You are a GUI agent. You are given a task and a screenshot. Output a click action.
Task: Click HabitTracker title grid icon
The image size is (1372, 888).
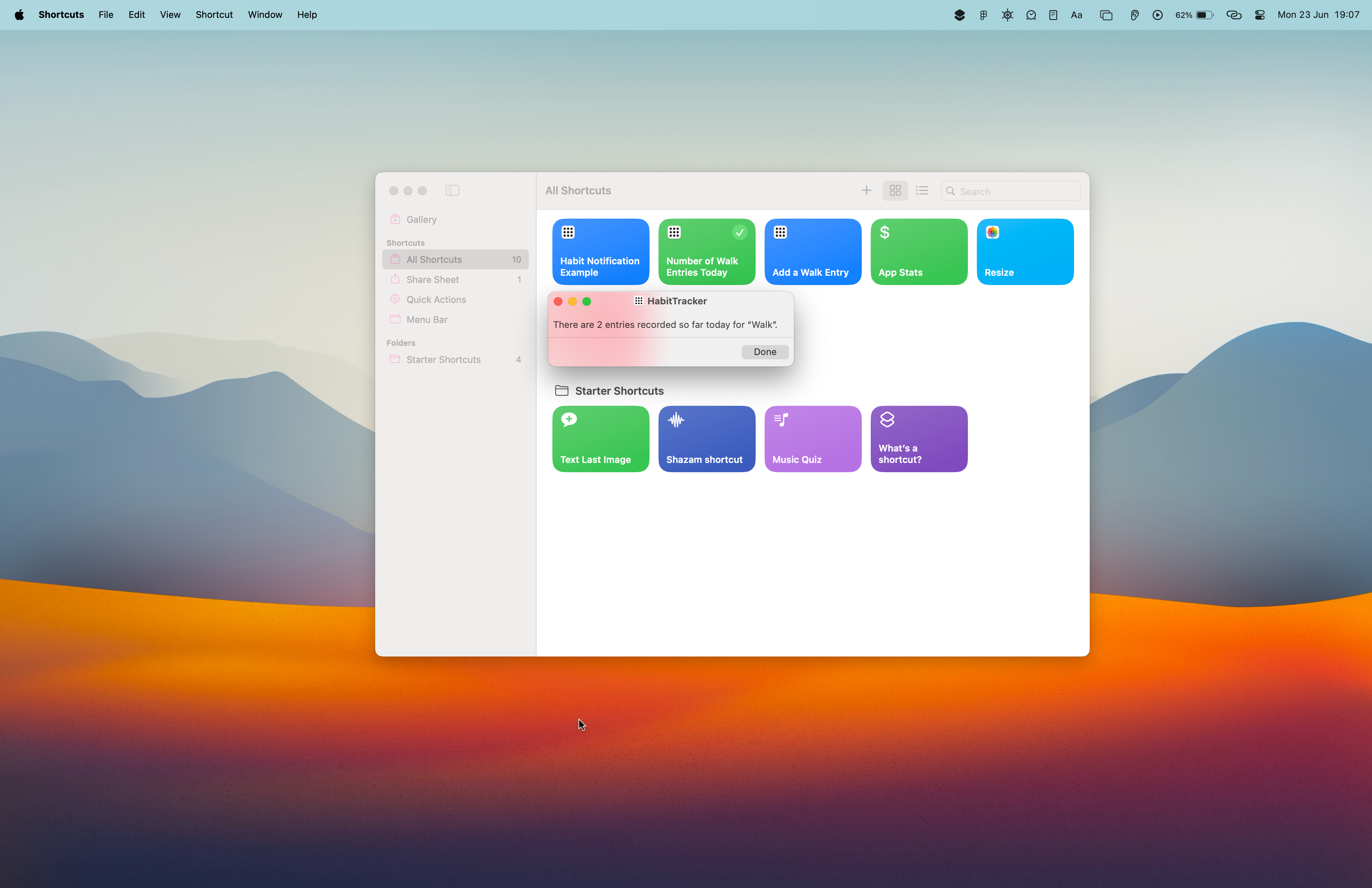pos(638,301)
